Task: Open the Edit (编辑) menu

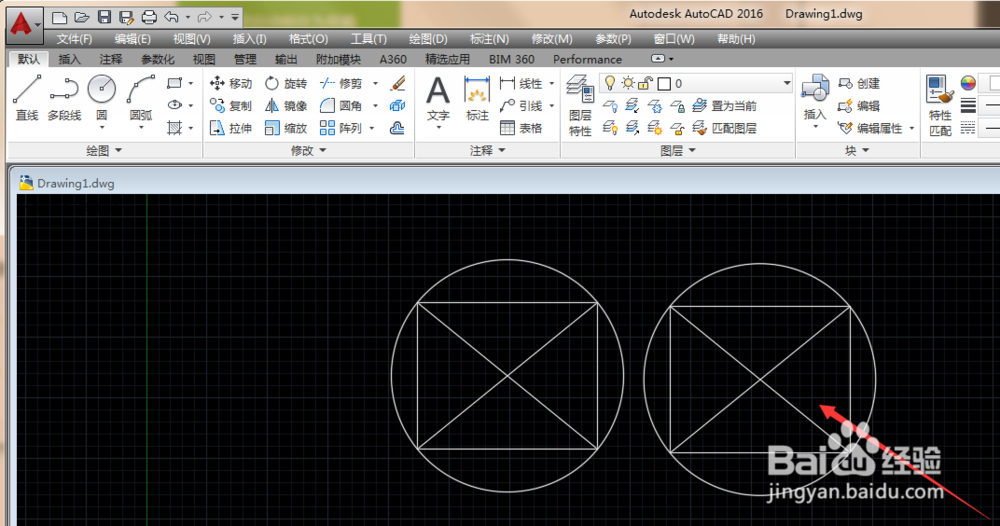Action: pos(133,39)
